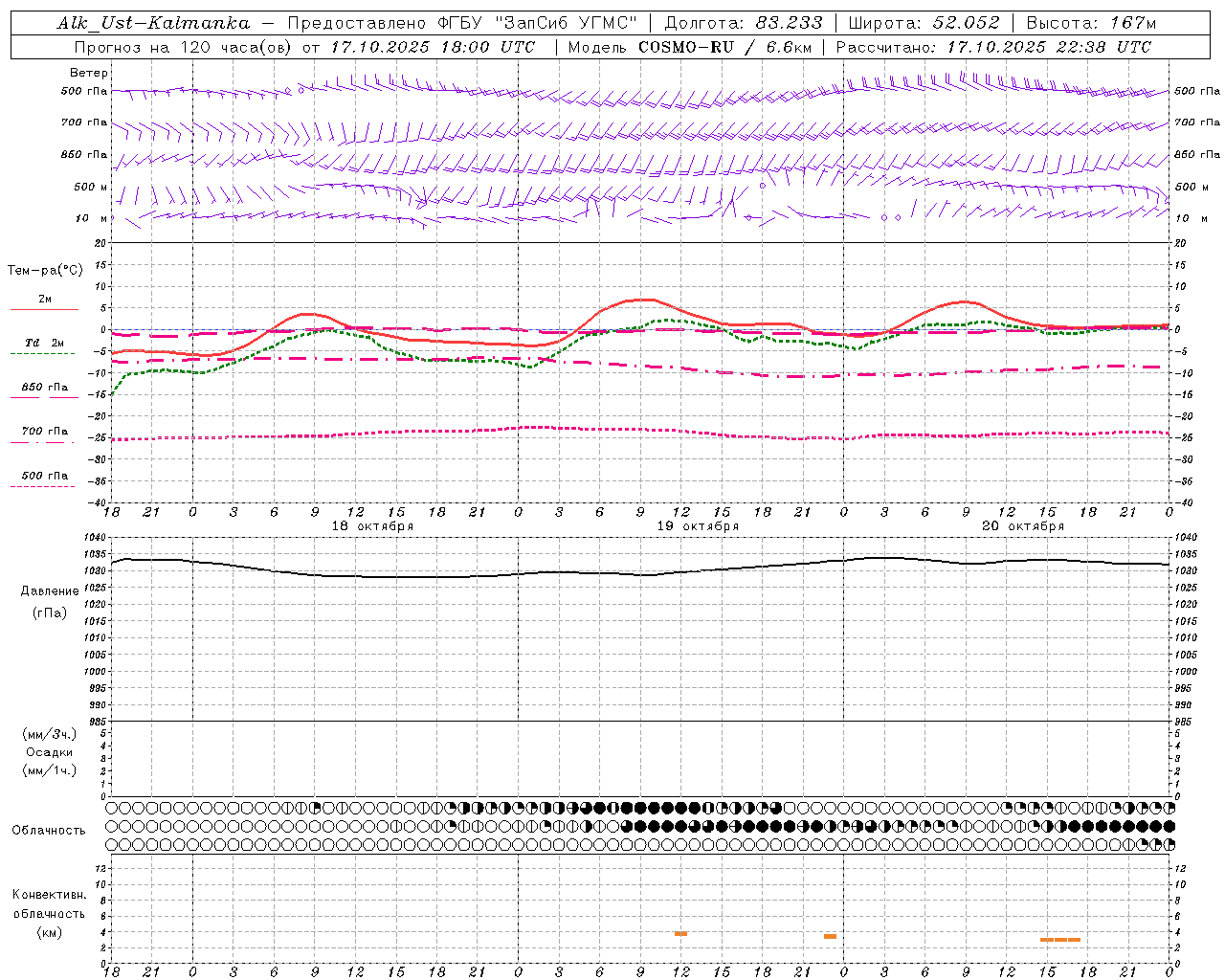
Task: Click the 19 октября date label
Action: (698, 526)
